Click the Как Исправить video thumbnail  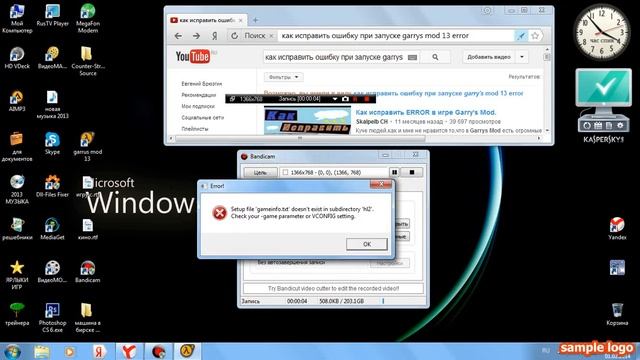click(x=307, y=120)
